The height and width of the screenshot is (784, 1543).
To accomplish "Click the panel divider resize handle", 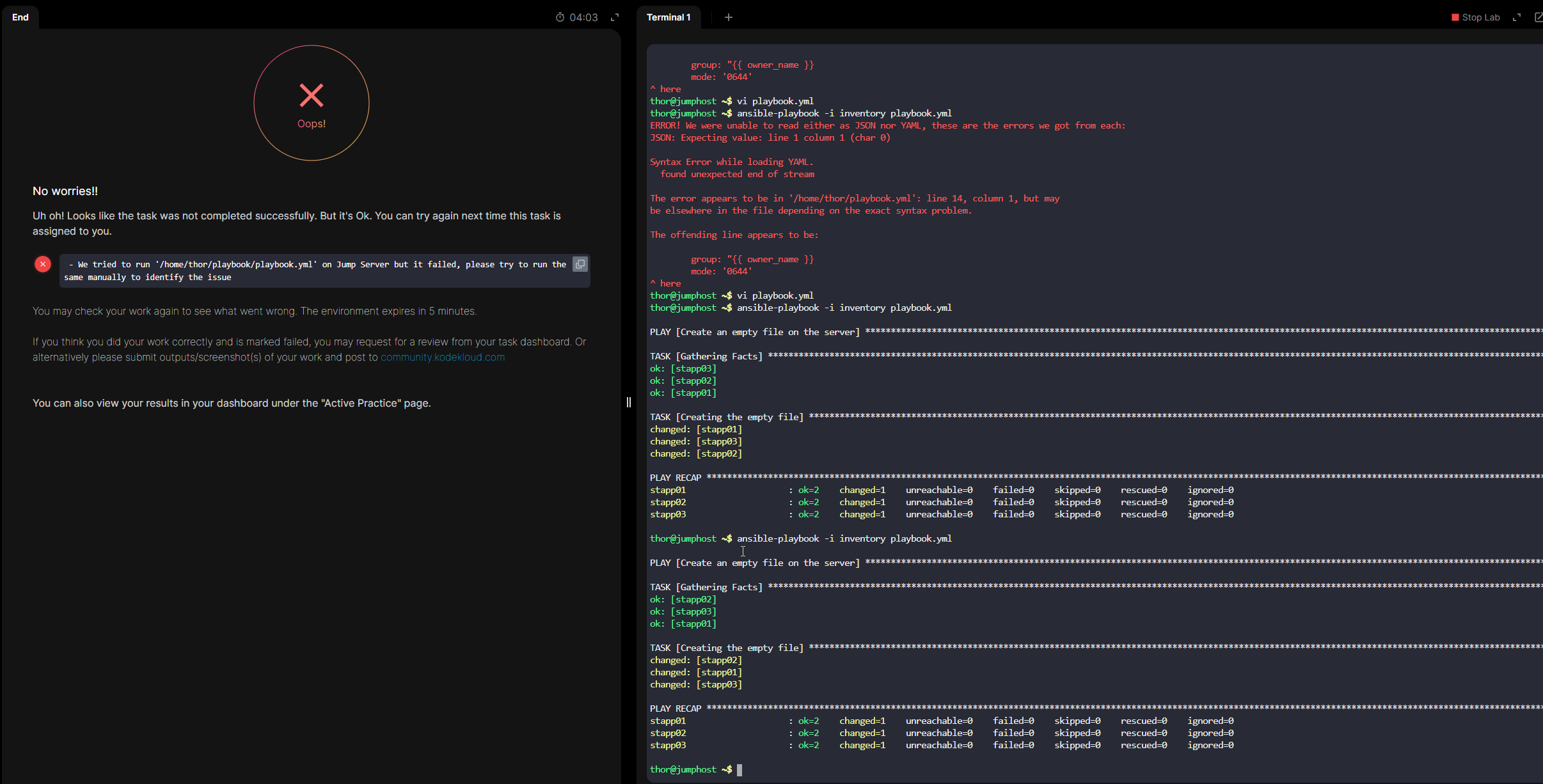I will click(629, 402).
